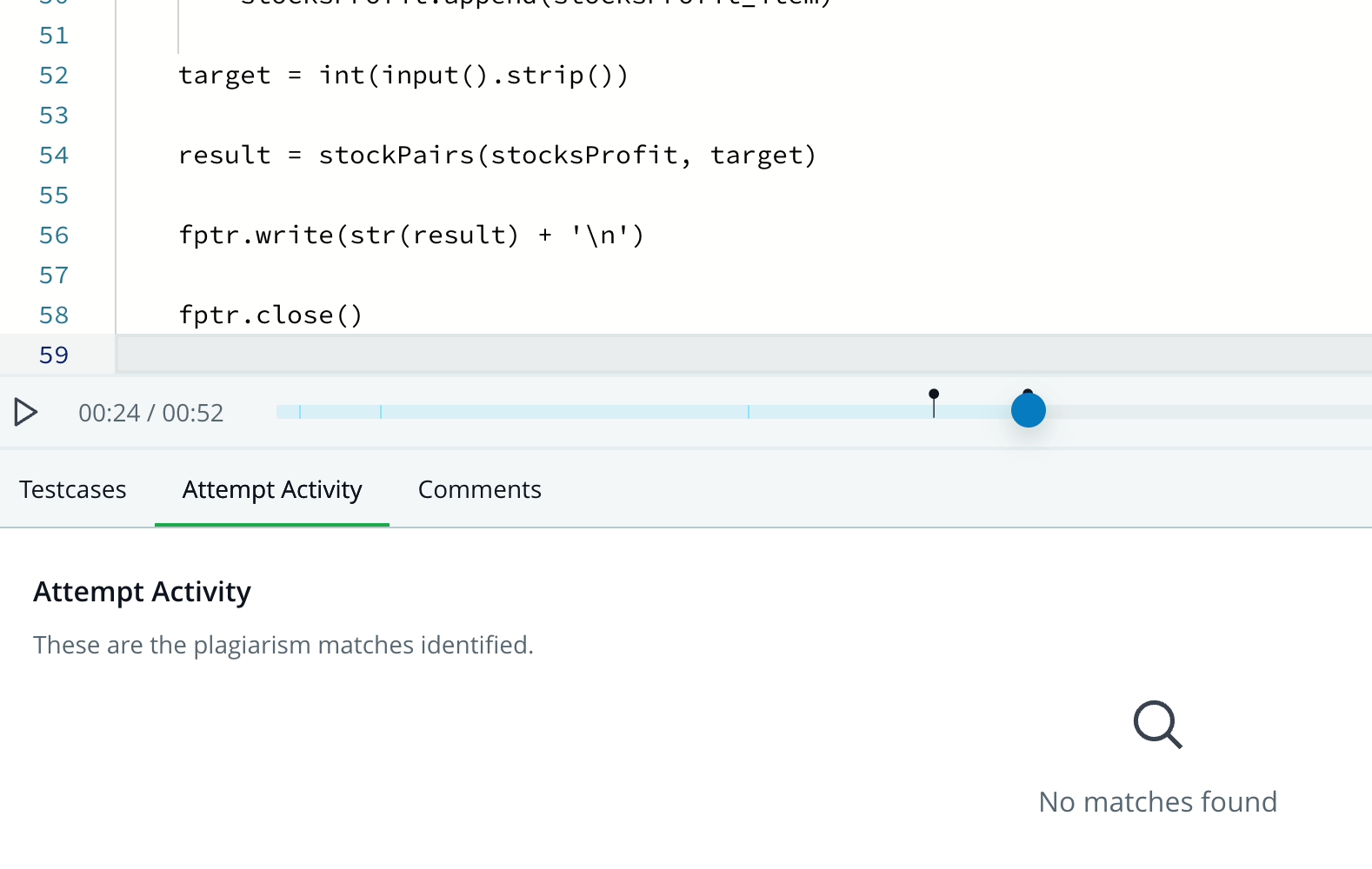Click the magnifier icon above No matches found

1158,725
